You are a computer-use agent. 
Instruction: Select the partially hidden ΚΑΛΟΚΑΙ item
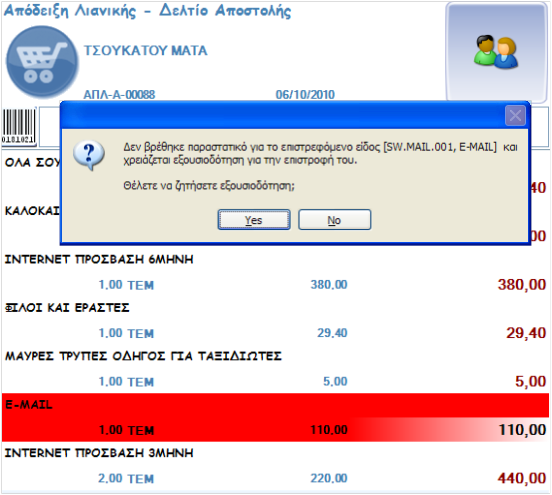tap(32, 211)
